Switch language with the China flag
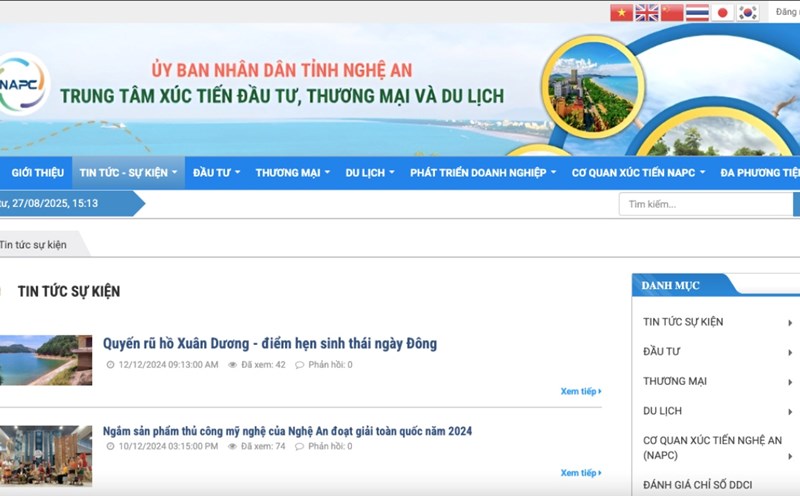Image resolution: width=800 pixels, height=496 pixels. pyautogui.click(x=671, y=13)
